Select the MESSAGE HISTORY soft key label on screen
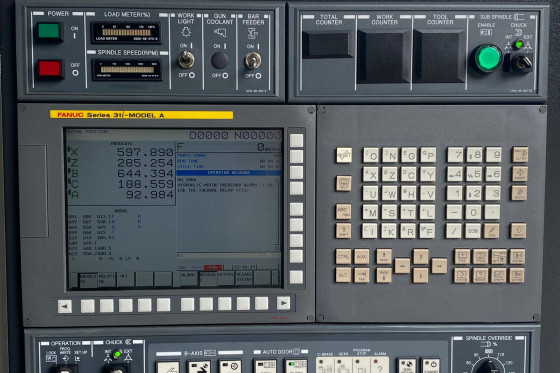This screenshot has width=560, height=373. coord(244,277)
